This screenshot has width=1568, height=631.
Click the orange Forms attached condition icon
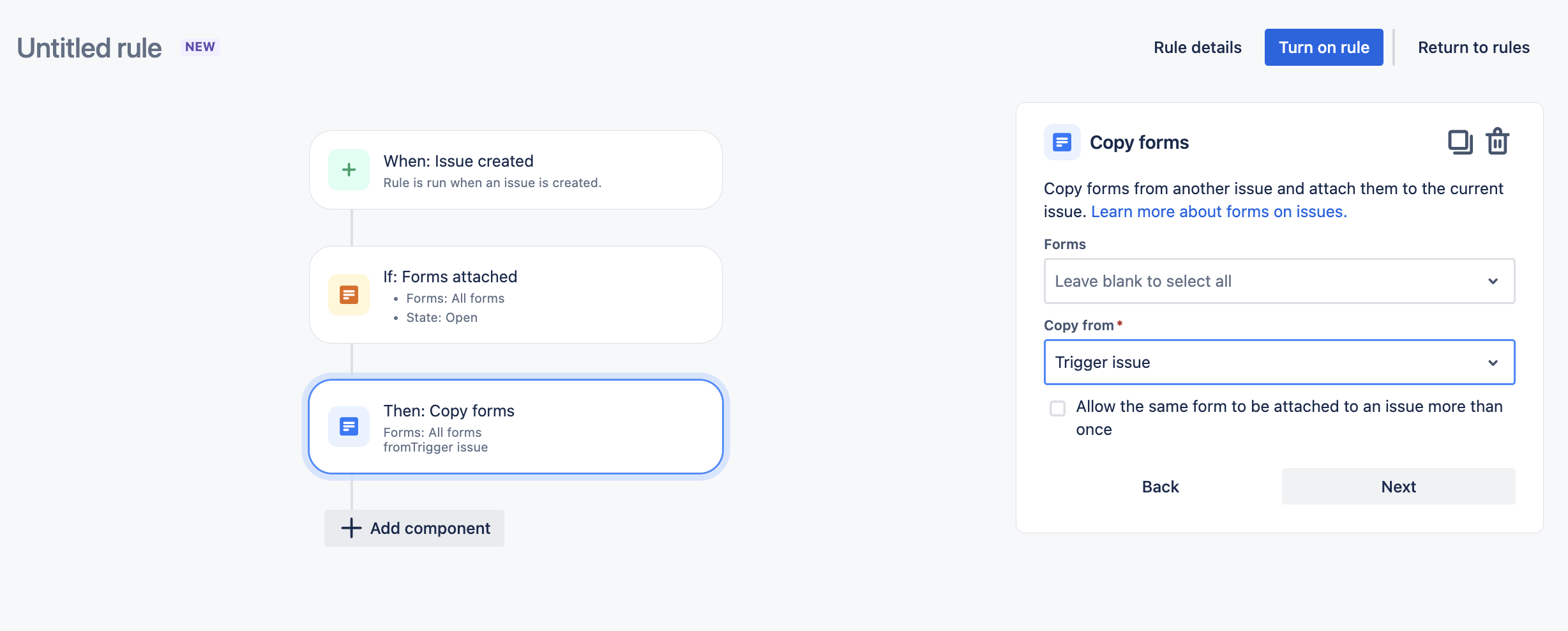point(349,294)
